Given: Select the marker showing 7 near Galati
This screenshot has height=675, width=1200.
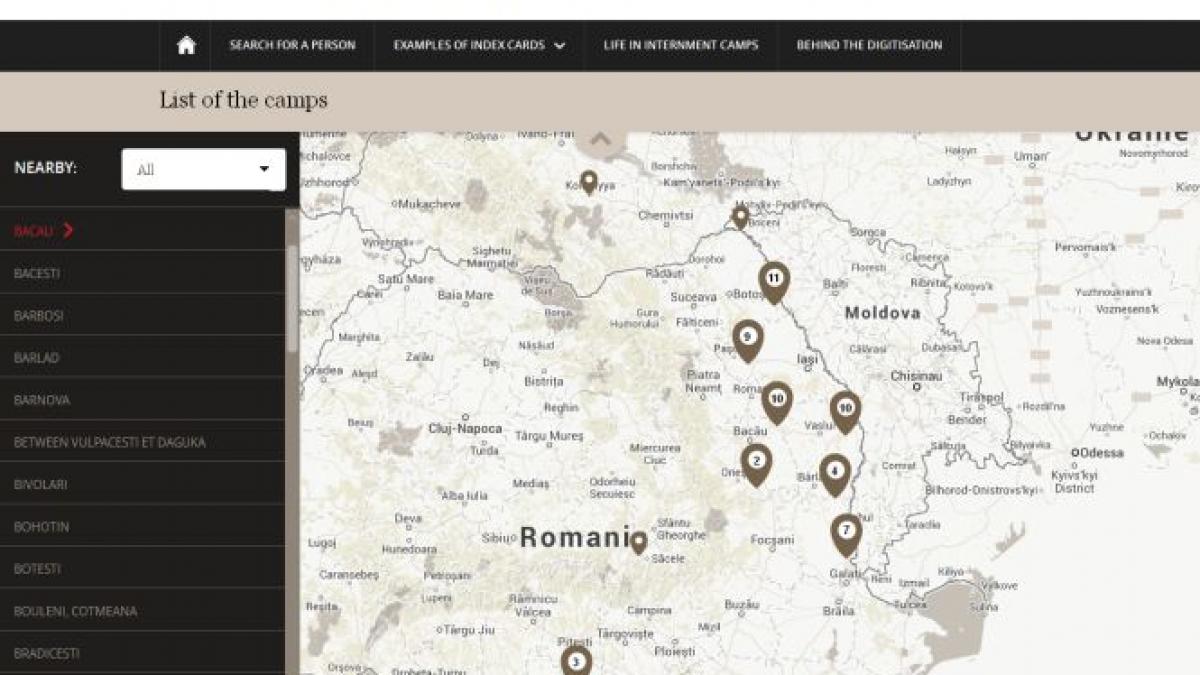Looking at the screenshot, I should click(x=845, y=529).
